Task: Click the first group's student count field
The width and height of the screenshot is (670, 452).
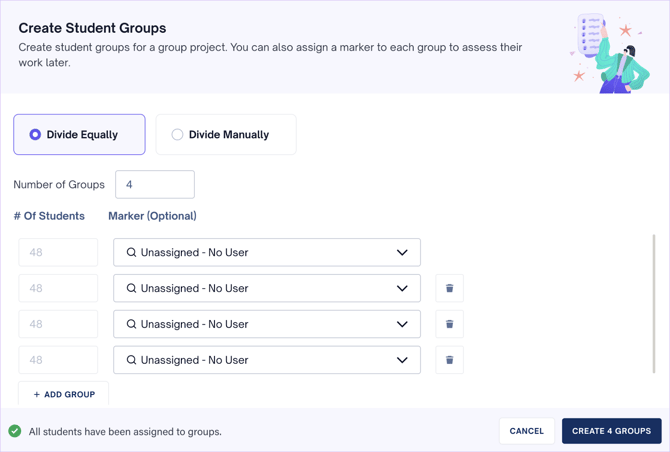Action: click(x=58, y=253)
